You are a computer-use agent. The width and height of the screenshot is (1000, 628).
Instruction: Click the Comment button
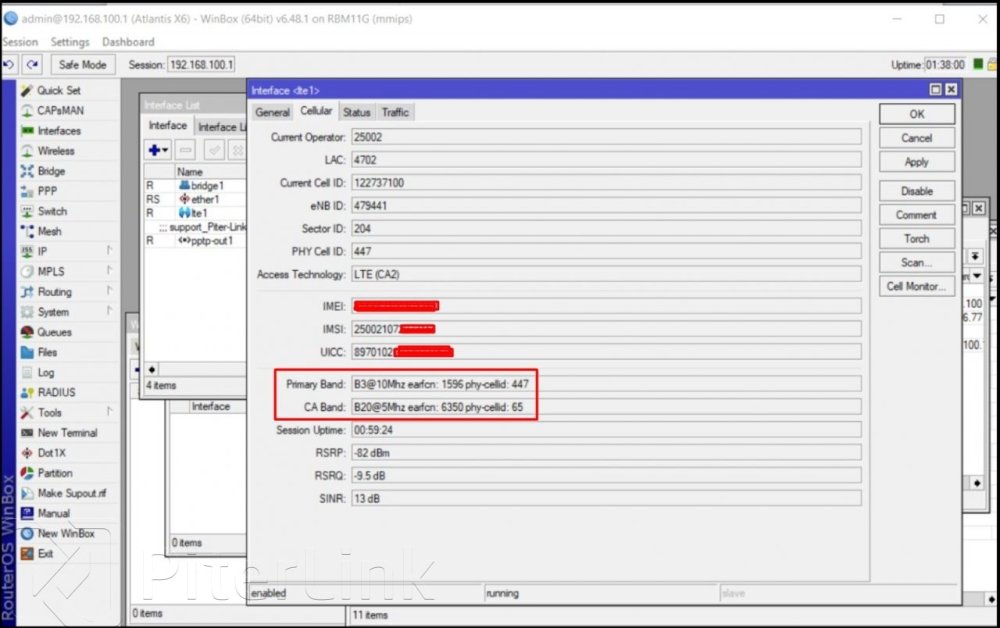pyautogui.click(x=916, y=215)
